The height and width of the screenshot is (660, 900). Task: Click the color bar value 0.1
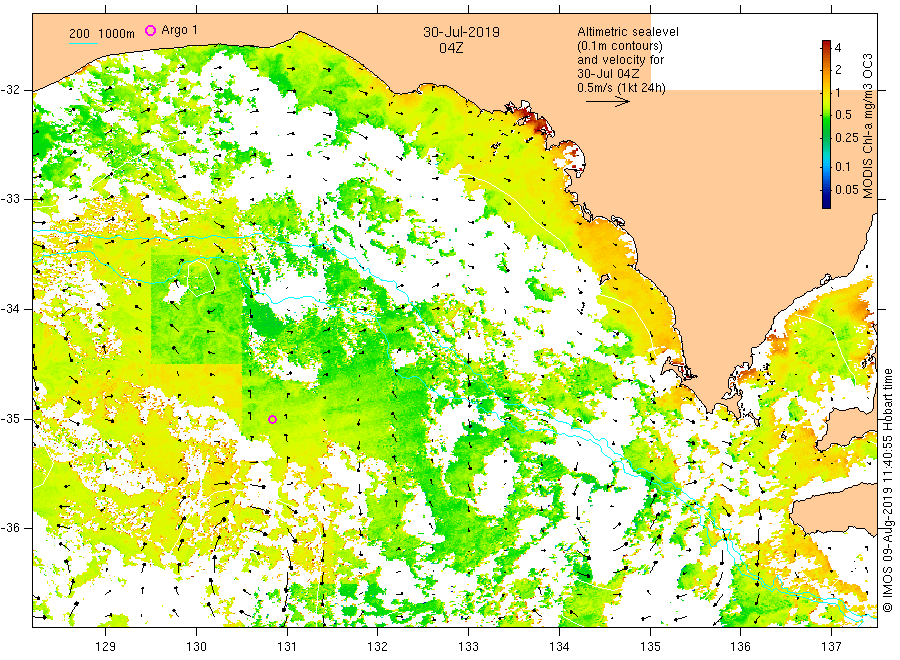[843, 167]
